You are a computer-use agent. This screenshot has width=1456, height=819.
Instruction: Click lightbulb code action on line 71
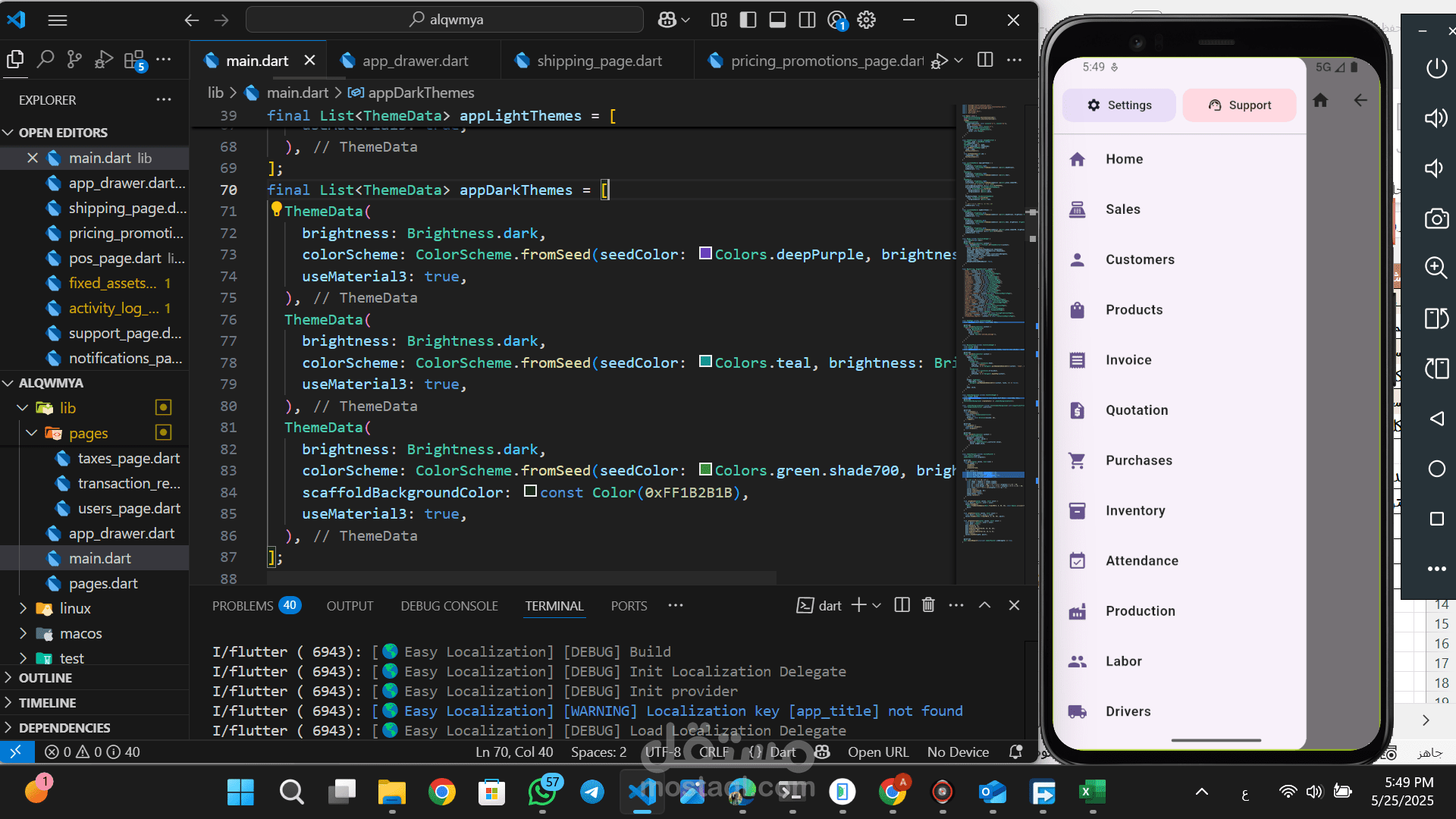click(x=276, y=209)
